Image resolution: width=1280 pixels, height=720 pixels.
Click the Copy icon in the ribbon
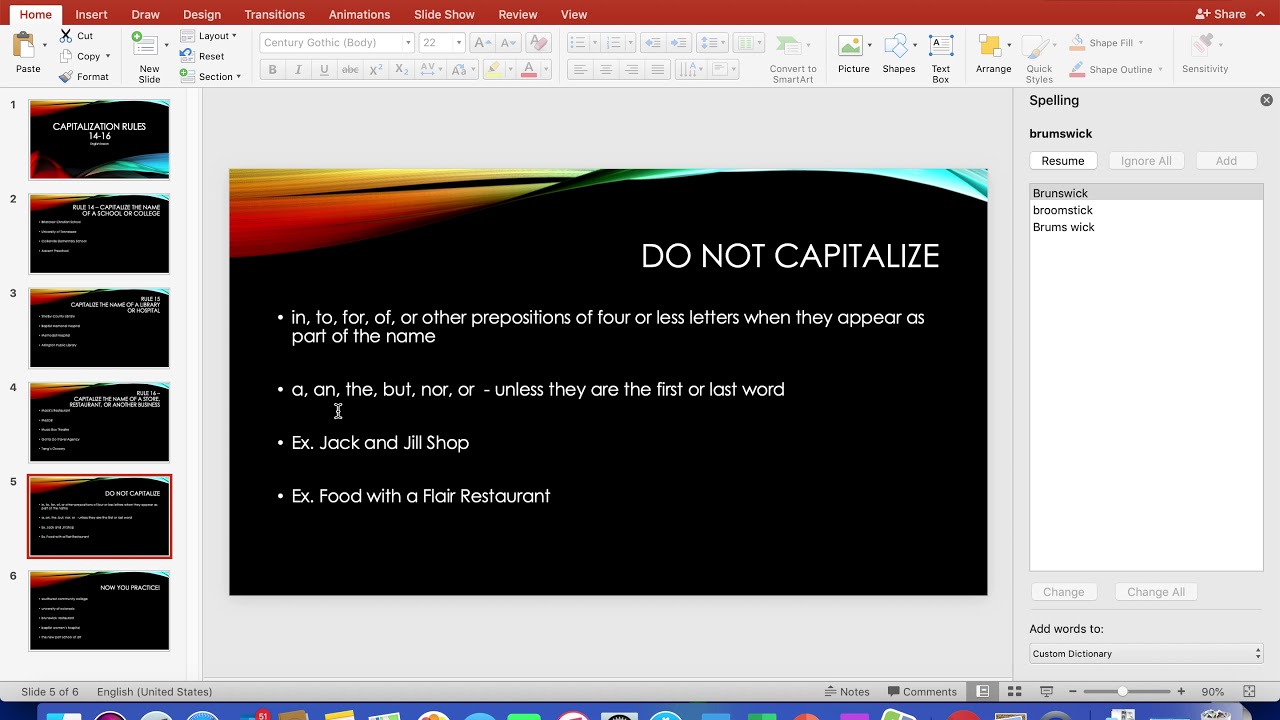[x=66, y=56]
